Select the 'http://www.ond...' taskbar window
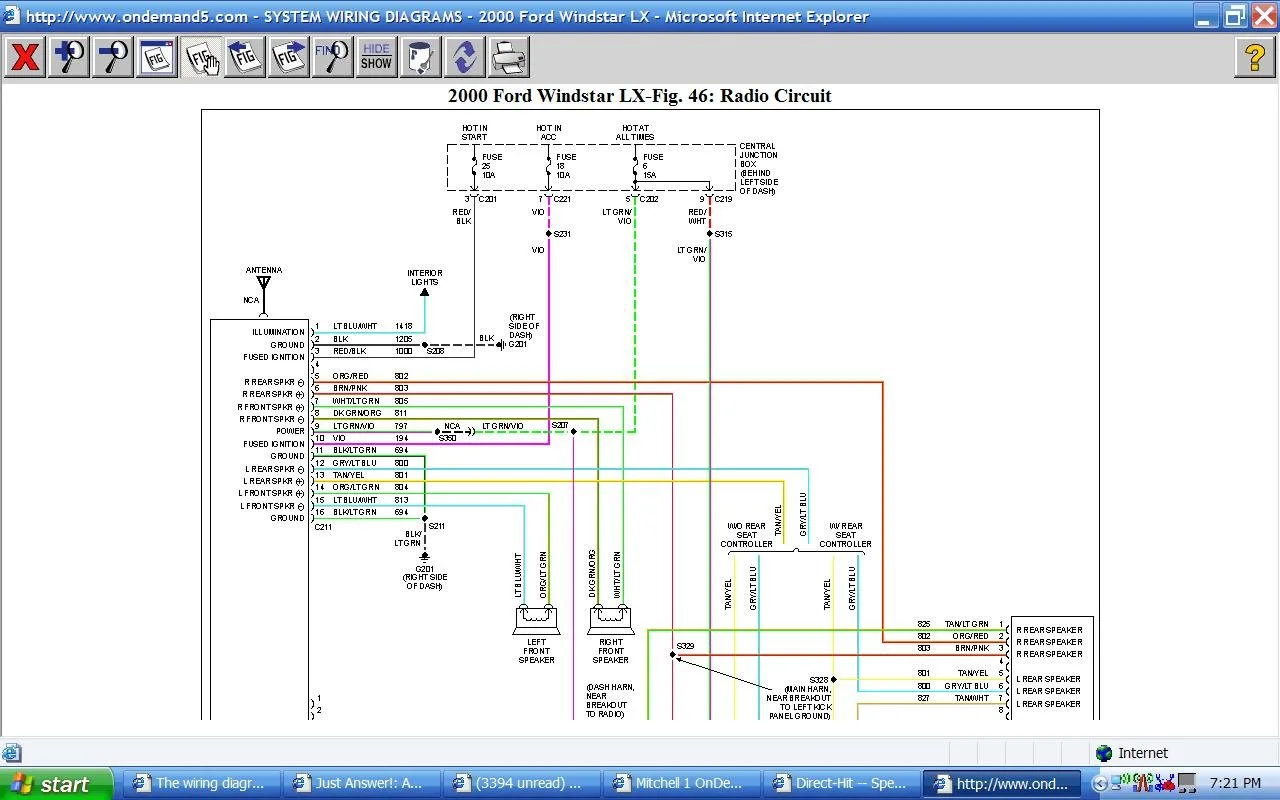Screen dimensions: 1280x800 coord(1003,783)
